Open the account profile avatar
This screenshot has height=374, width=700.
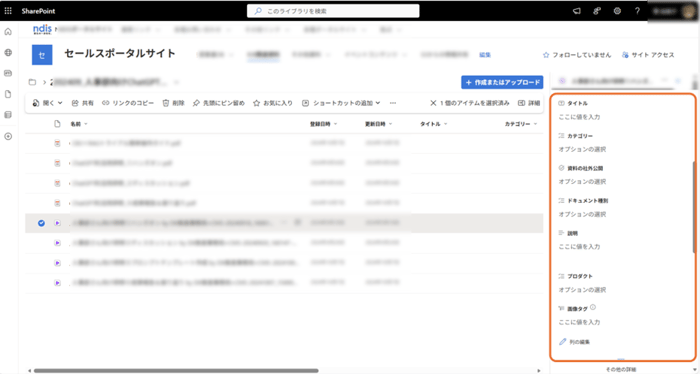pos(688,11)
